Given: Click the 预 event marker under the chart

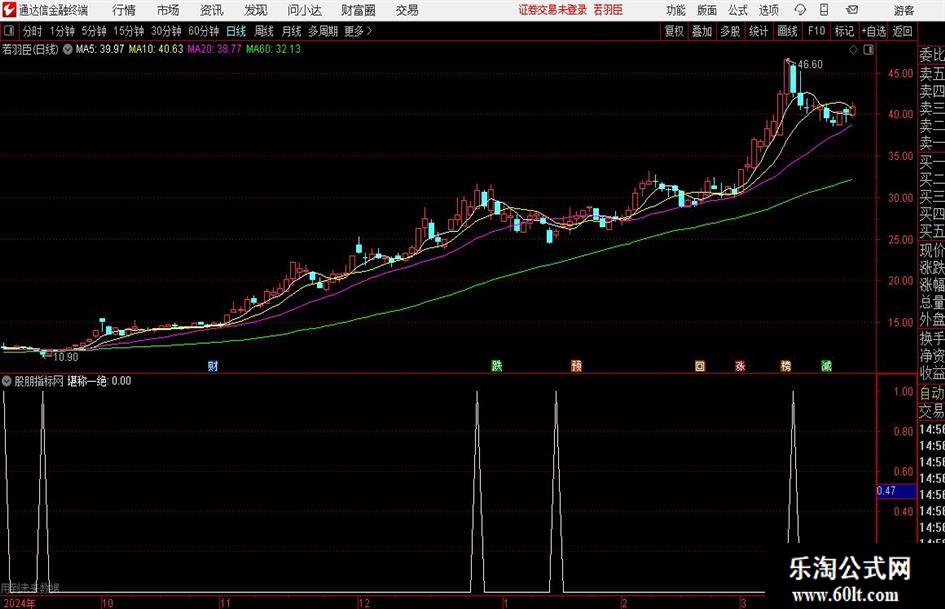Looking at the screenshot, I should [577, 365].
